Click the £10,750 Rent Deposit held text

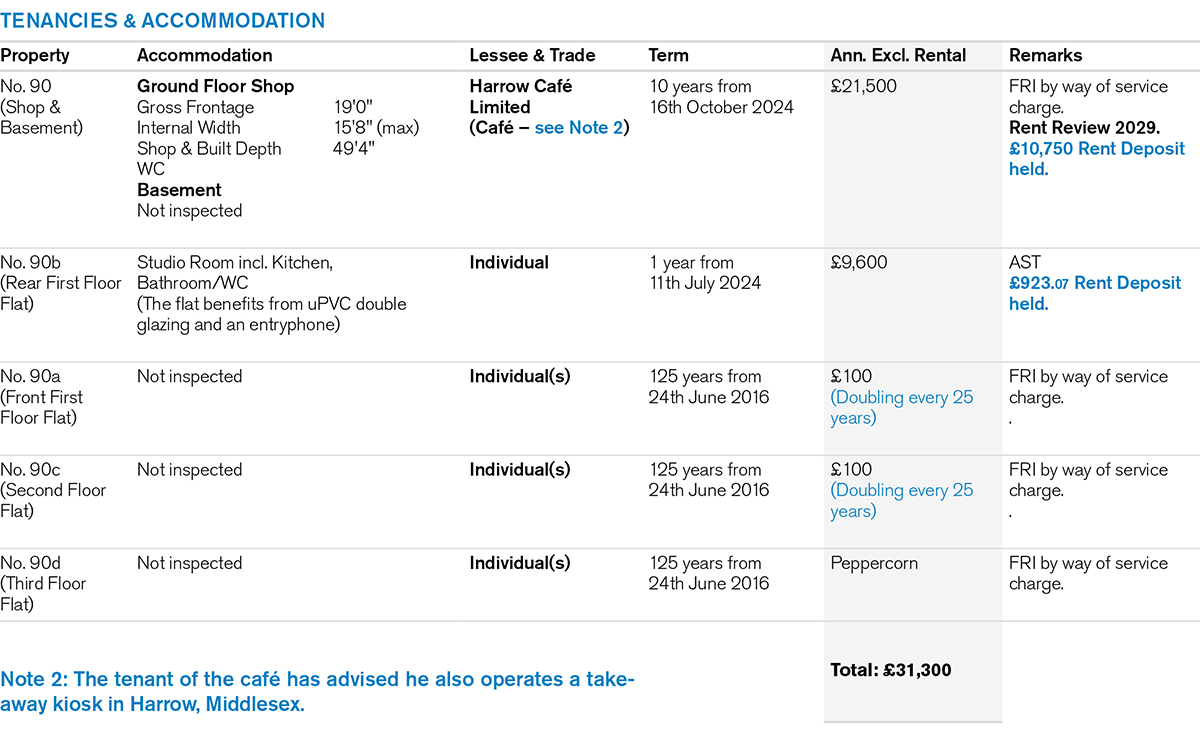pos(1096,159)
